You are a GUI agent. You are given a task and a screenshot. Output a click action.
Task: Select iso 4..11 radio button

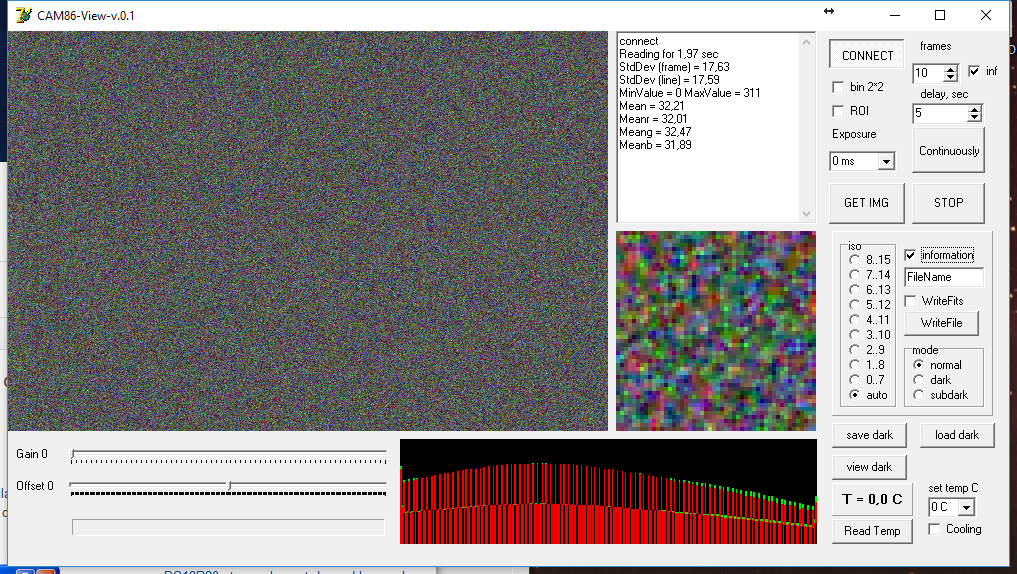click(x=854, y=320)
